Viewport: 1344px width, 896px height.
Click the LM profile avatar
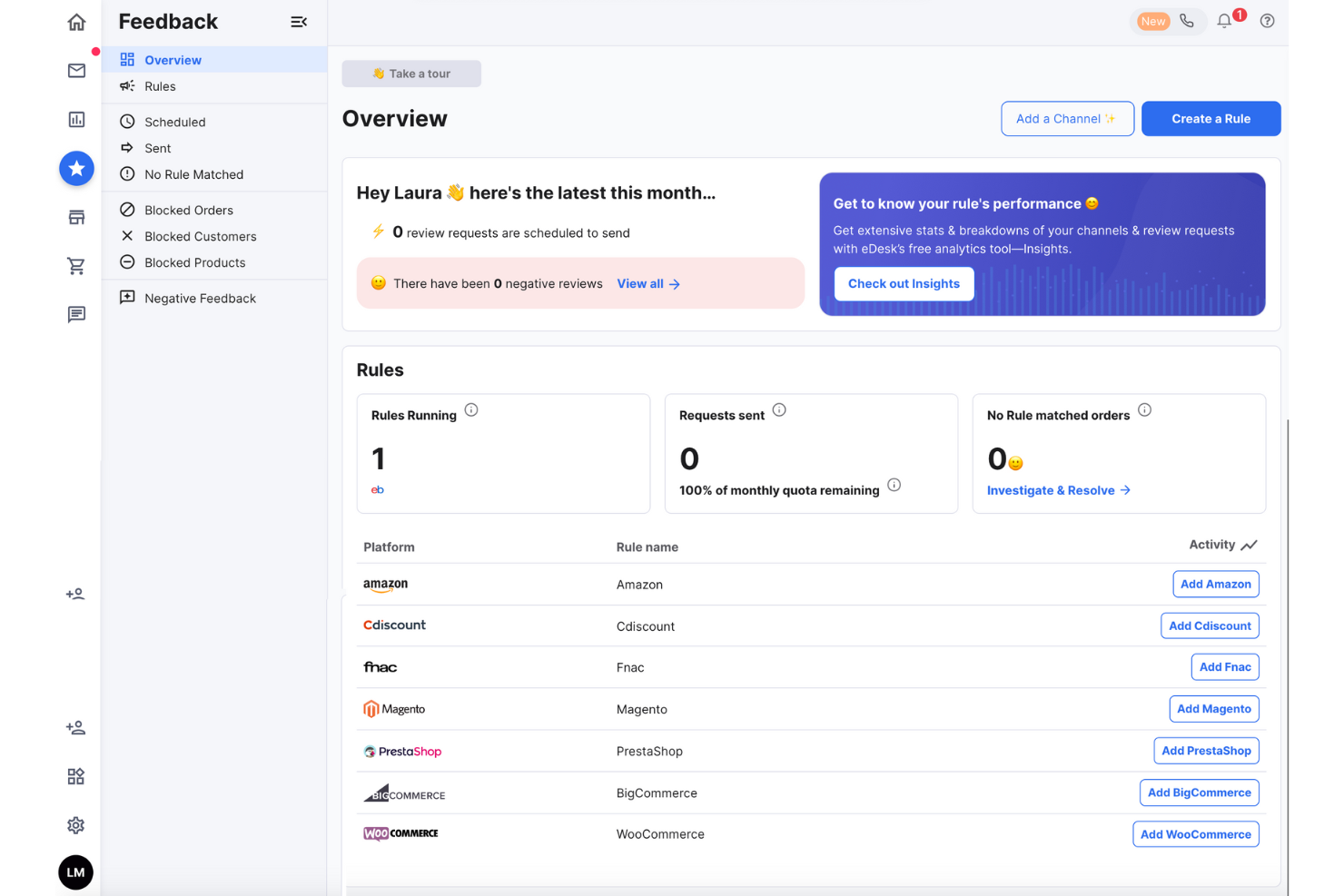(x=75, y=872)
